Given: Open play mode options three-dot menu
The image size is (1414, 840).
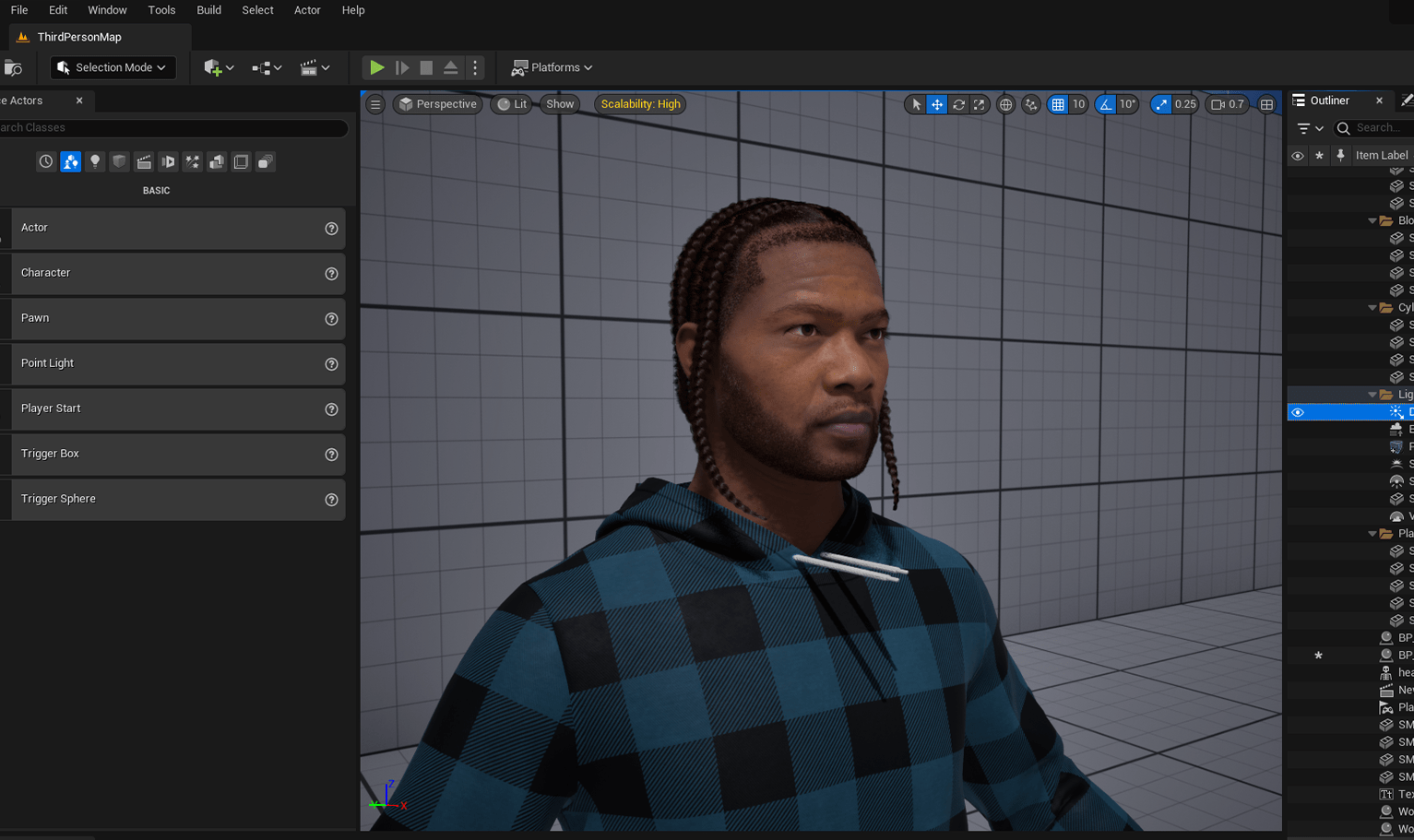Looking at the screenshot, I should pyautogui.click(x=475, y=67).
